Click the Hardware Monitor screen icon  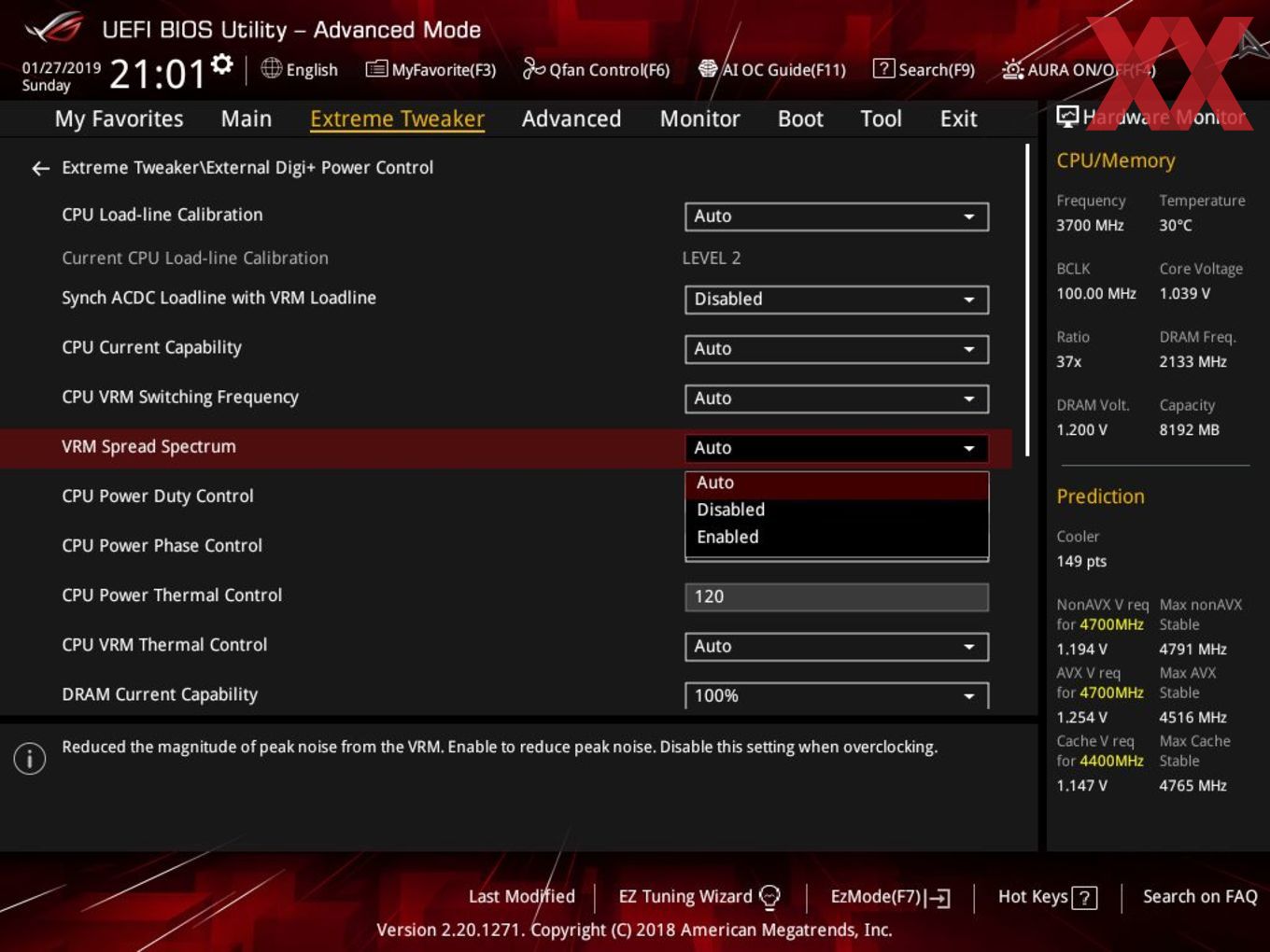(x=1067, y=117)
